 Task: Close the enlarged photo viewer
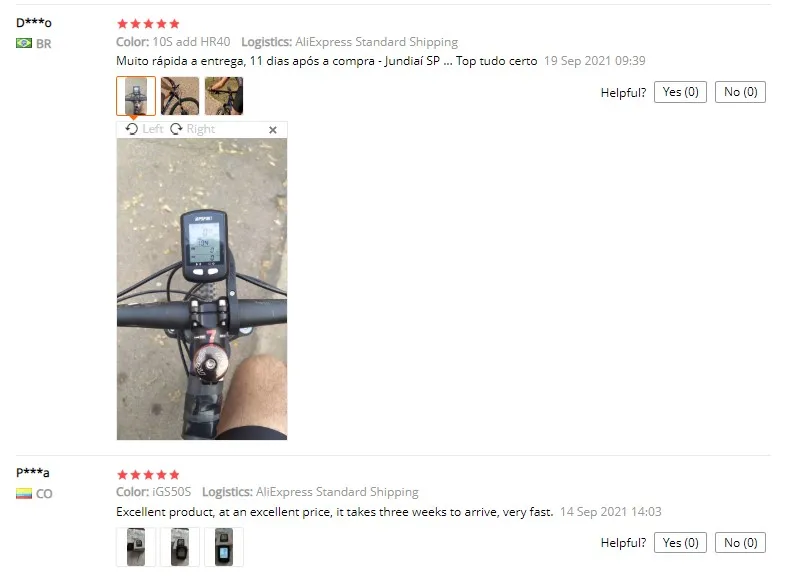[273, 130]
